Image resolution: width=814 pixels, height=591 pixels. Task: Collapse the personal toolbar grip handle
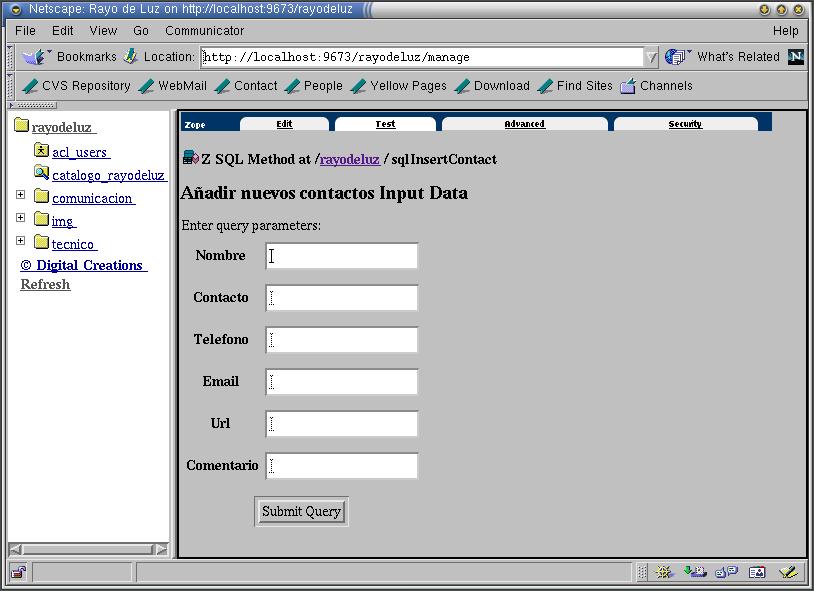[x=10, y=86]
